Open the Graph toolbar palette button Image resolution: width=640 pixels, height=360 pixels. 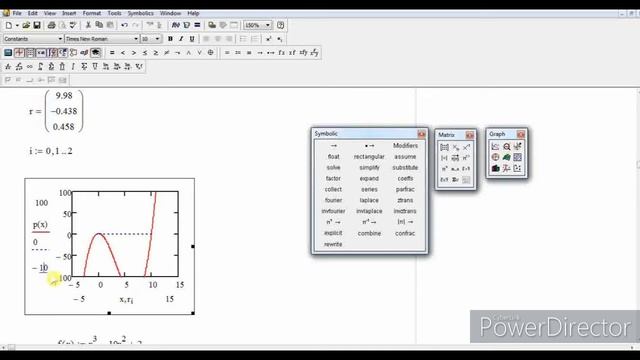(x=19, y=53)
